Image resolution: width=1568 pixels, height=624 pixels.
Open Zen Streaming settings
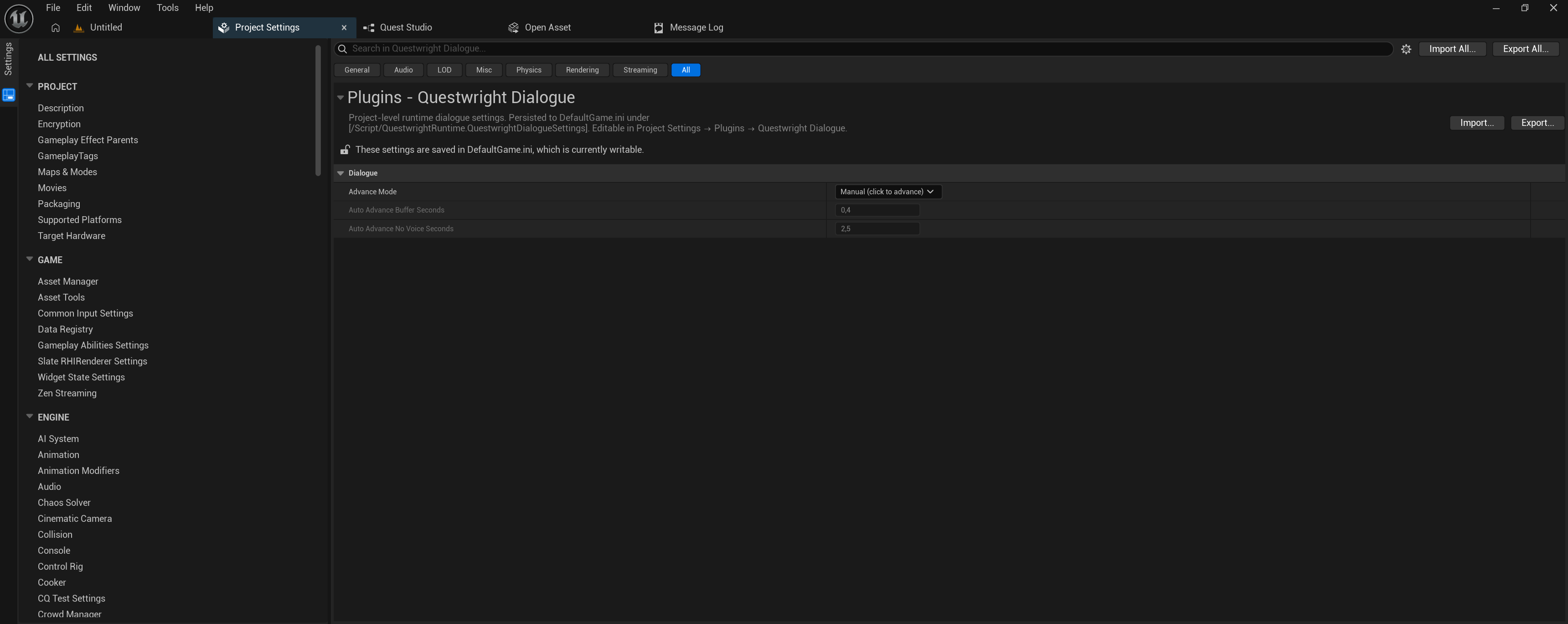[67, 393]
